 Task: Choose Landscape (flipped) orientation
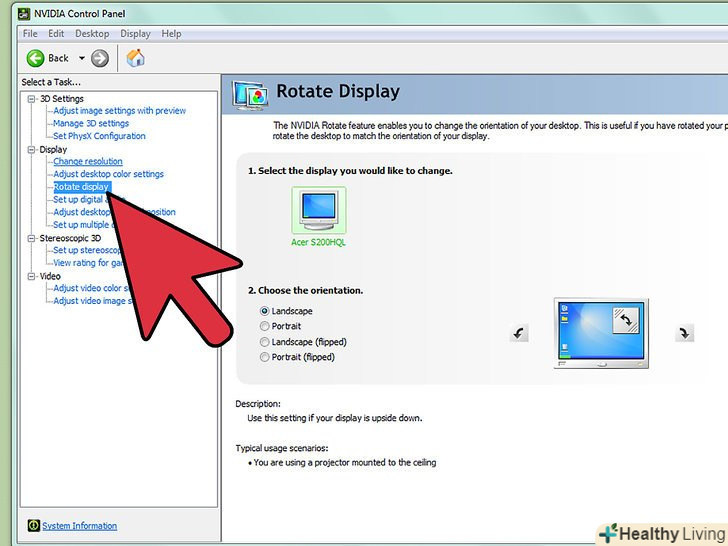pyautogui.click(x=265, y=342)
